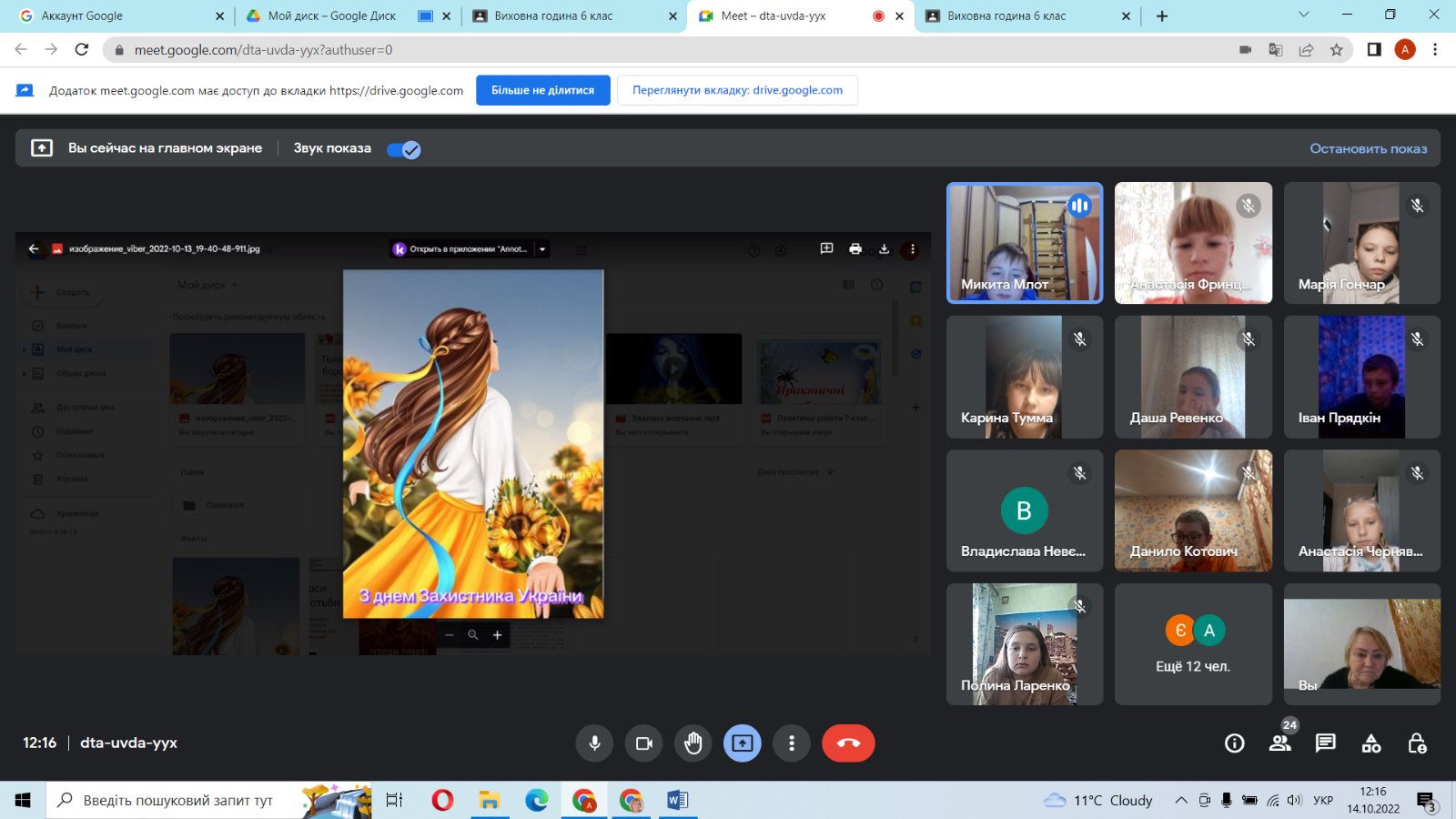Click the address bar URL
Image resolution: width=1456 pixels, height=819 pixels.
coord(264,50)
